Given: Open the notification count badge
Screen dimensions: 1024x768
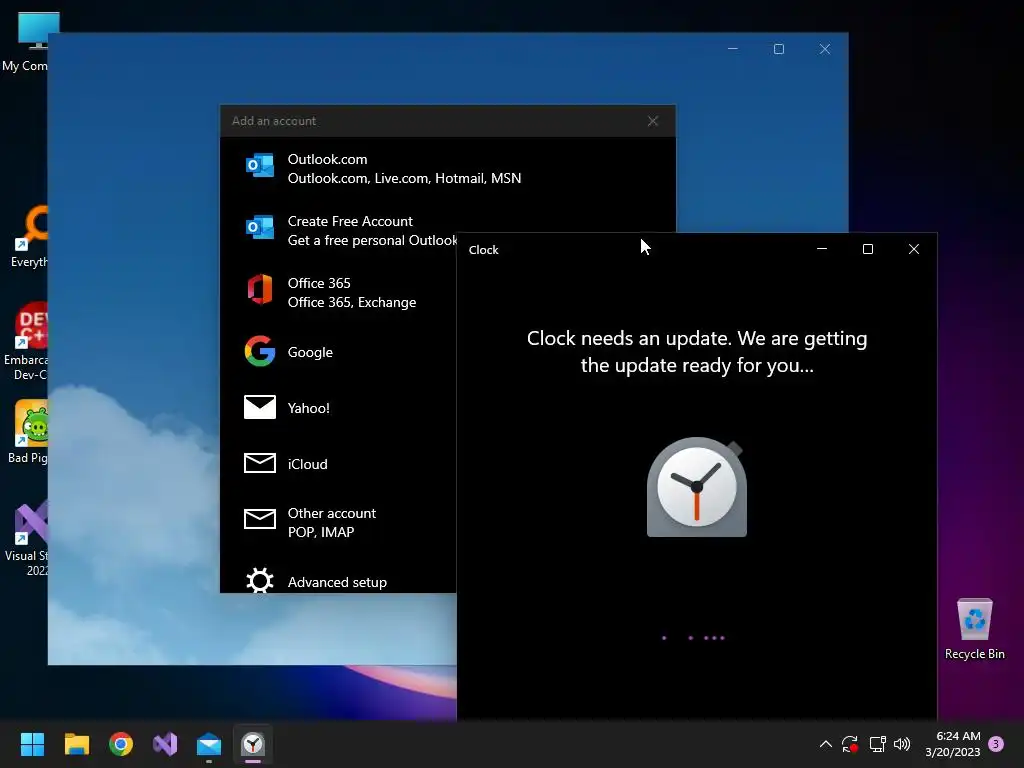Looking at the screenshot, I should click(996, 744).
